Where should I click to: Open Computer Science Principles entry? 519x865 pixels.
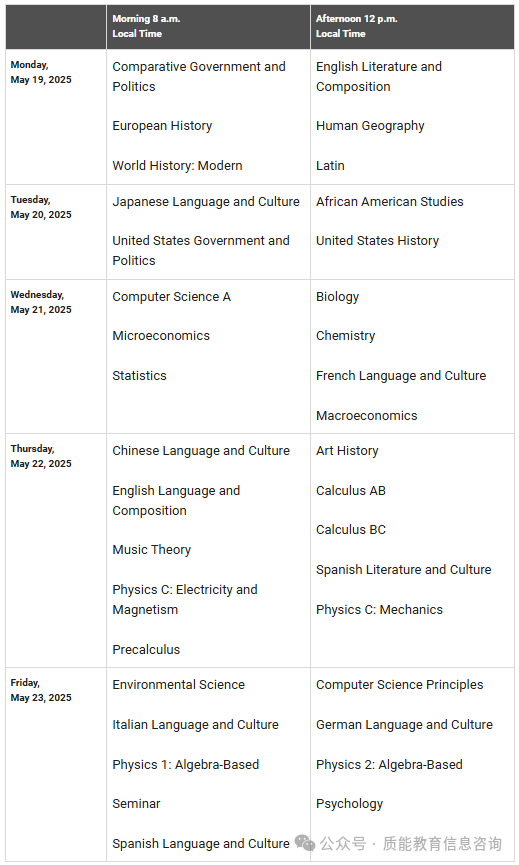pos(400,685)
